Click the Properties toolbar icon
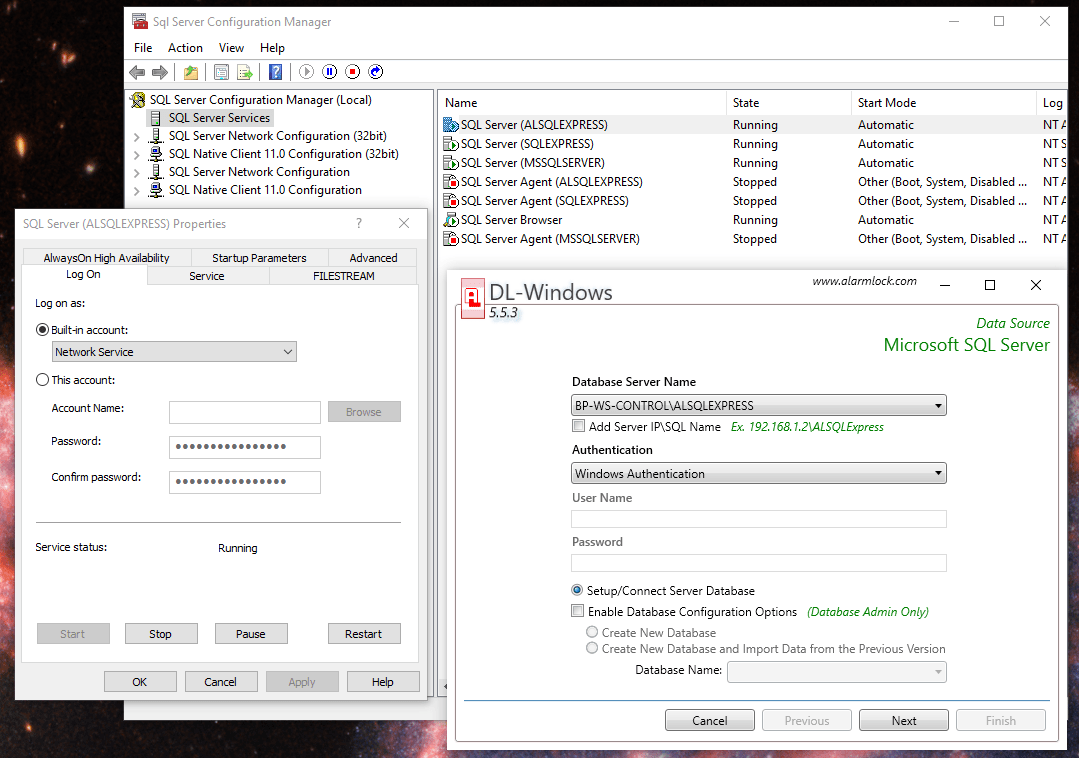The width and height of the screenshot is (1079, 758). pos(221,72)
